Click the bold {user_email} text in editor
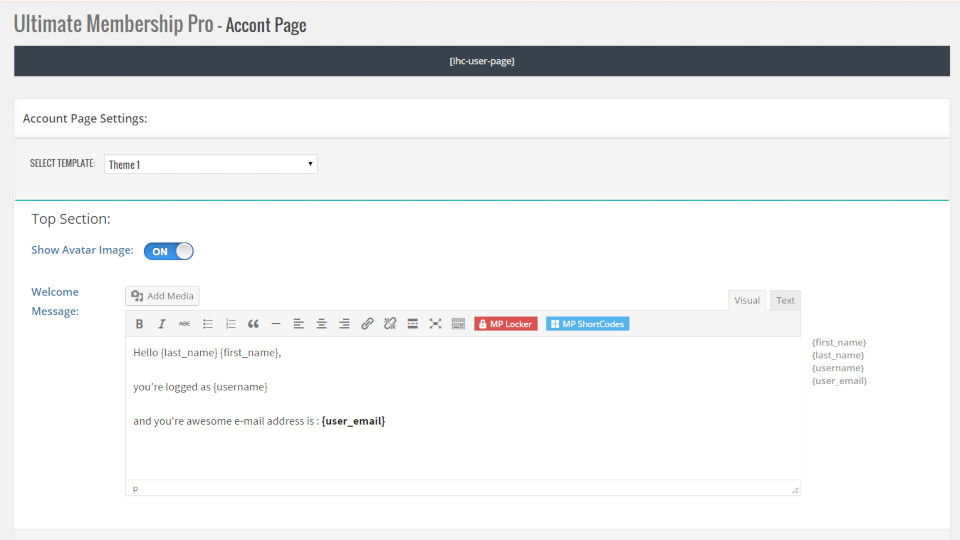Screen dimensions: 960x540 353,421
